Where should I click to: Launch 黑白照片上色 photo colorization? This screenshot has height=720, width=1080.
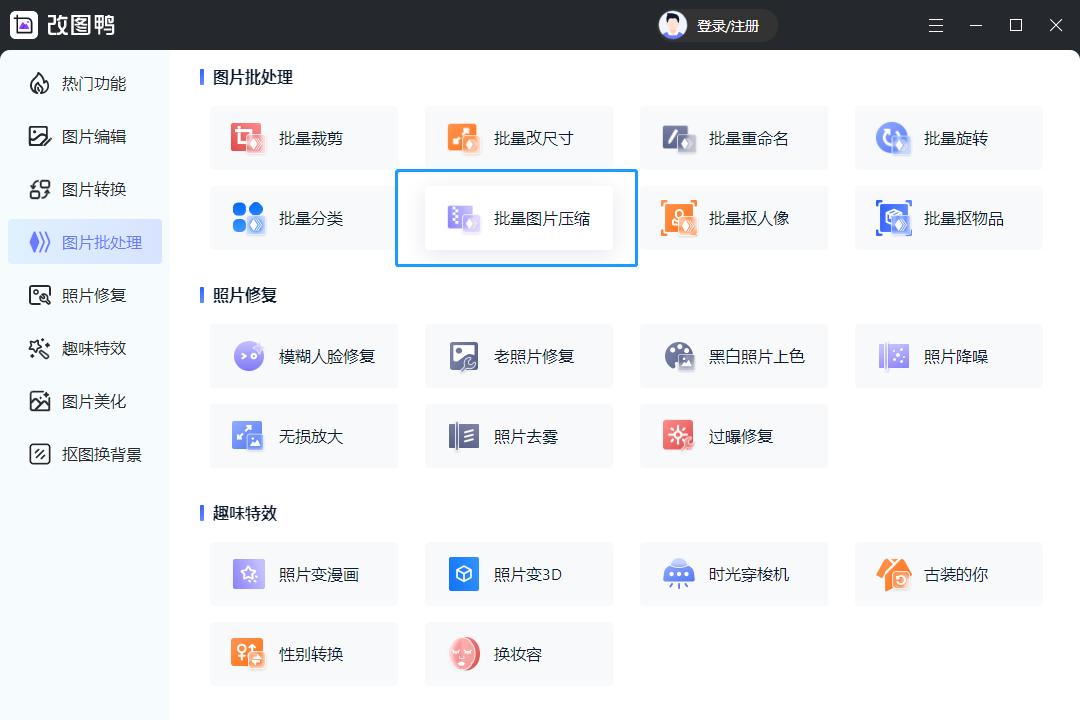733,356
